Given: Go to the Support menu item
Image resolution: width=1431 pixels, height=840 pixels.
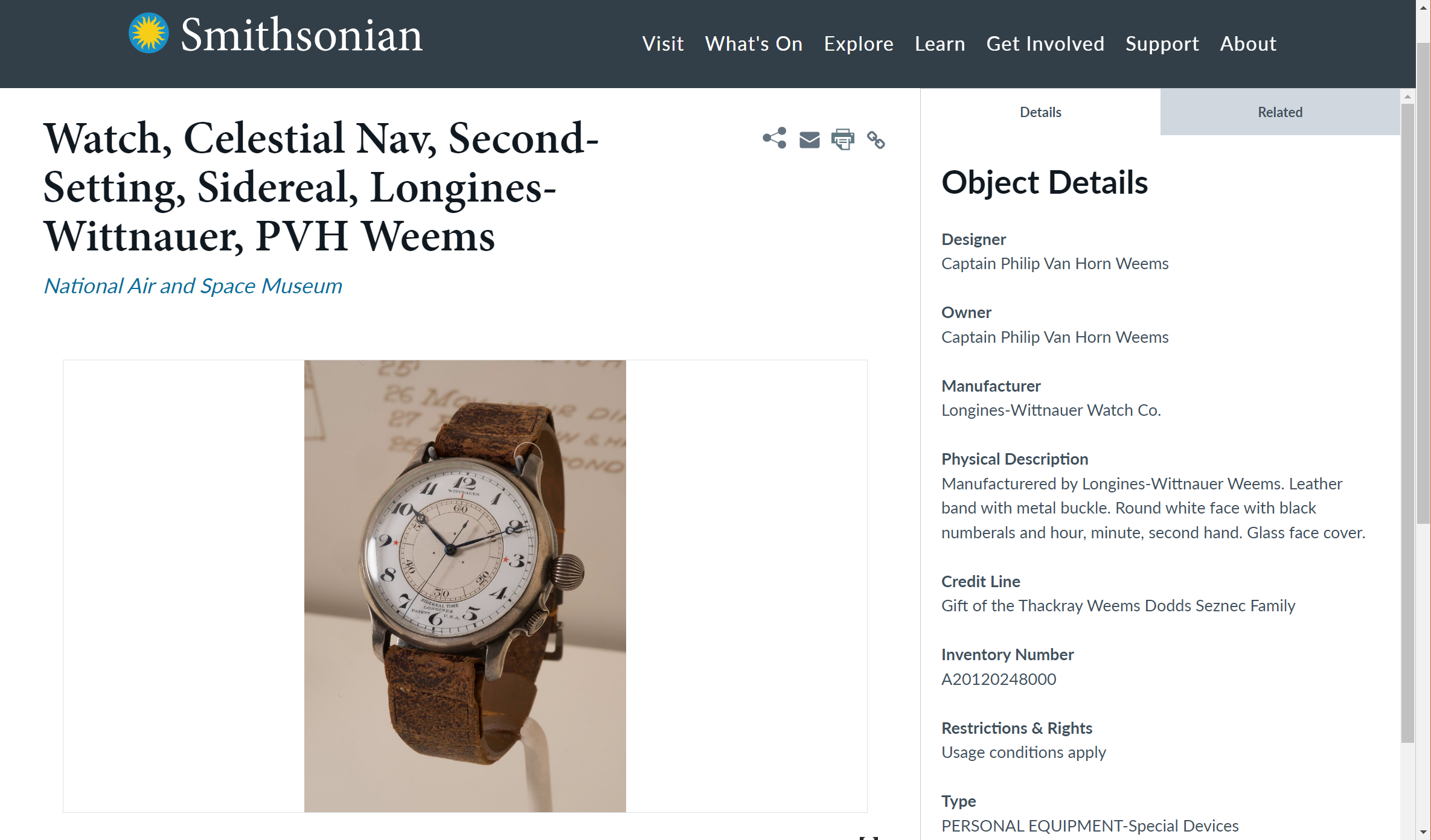Looking at the screenshot, I should (x=1162, y=43).
